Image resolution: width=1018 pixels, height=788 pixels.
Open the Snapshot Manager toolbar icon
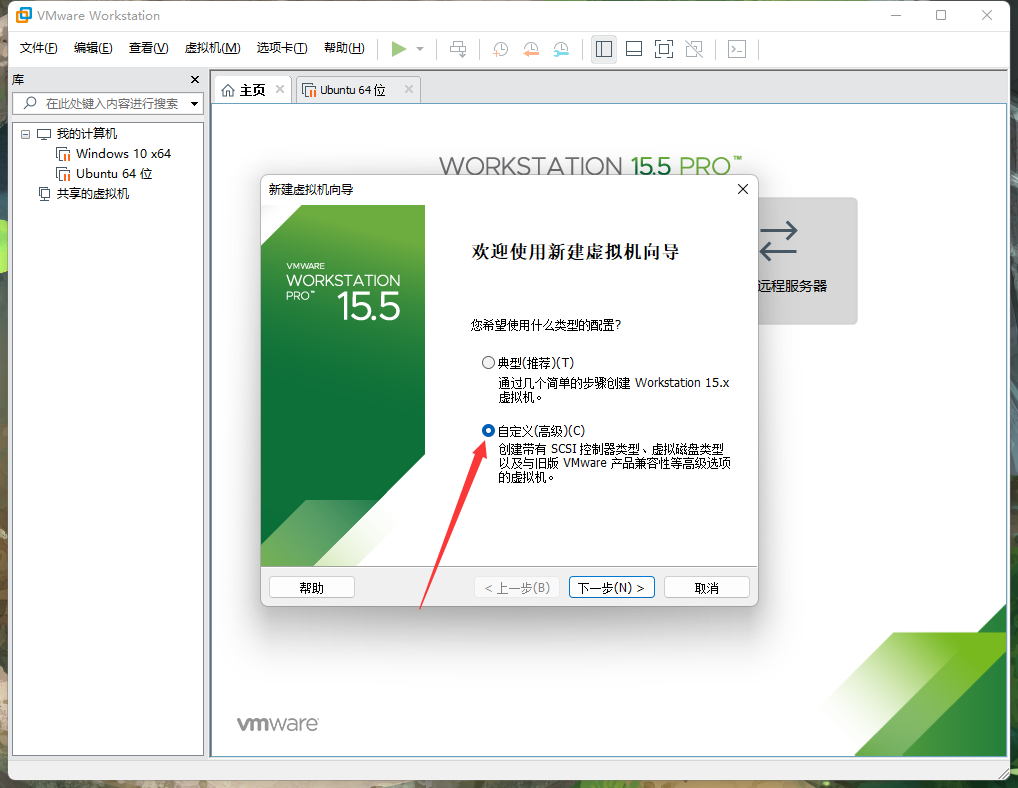pyautogui.click(x=561, y=49)
